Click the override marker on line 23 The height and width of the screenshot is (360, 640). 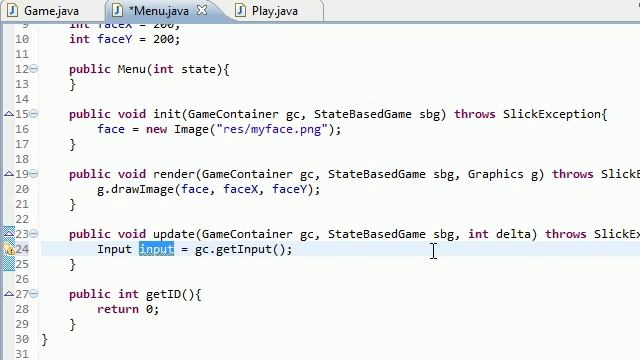point(9,234)
